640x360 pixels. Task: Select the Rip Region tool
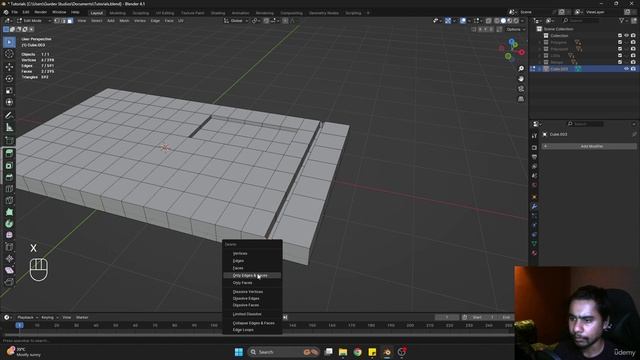[x=9, y=282]
